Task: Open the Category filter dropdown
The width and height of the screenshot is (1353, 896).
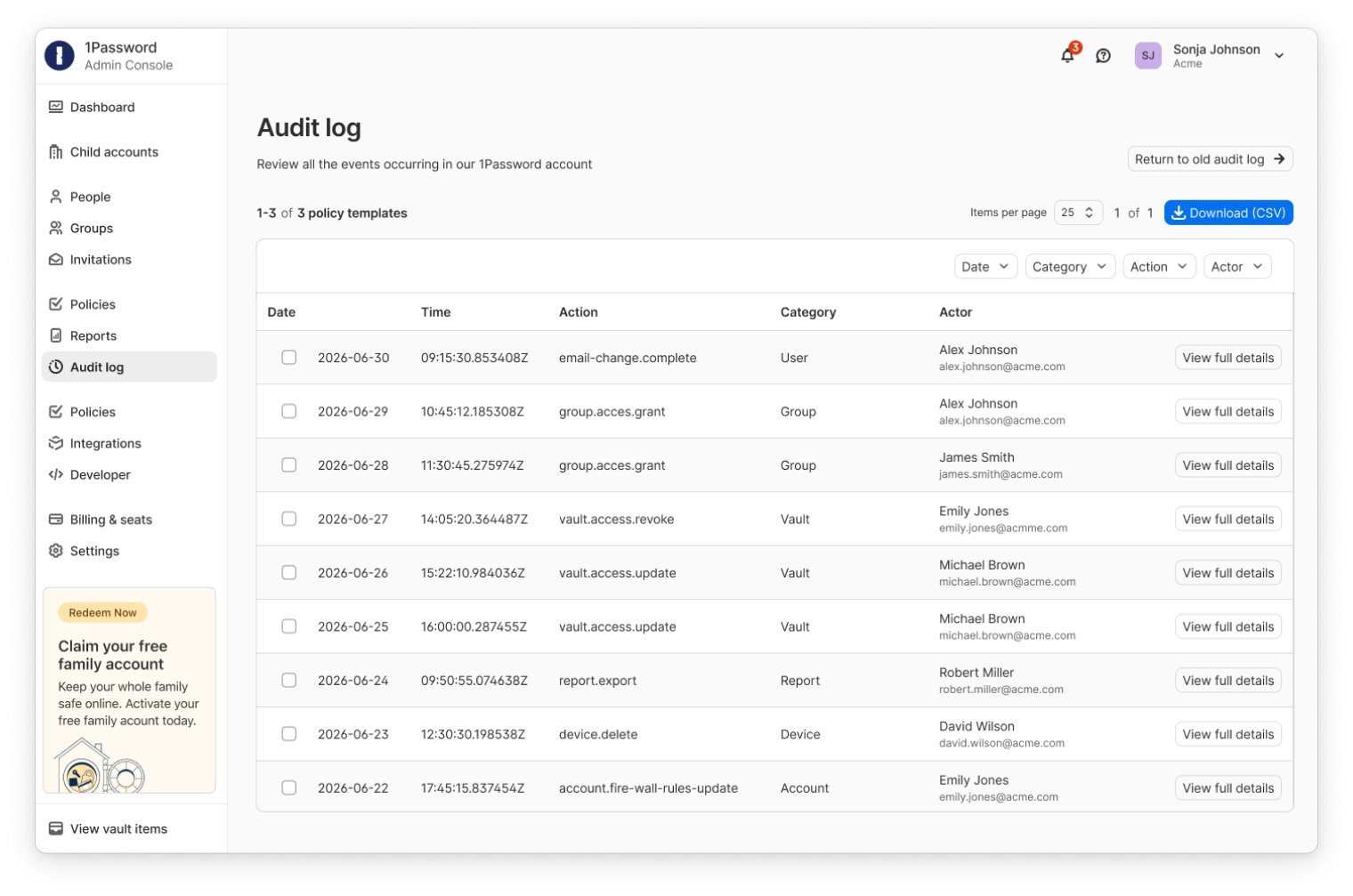Action: tap(1069, 266)
